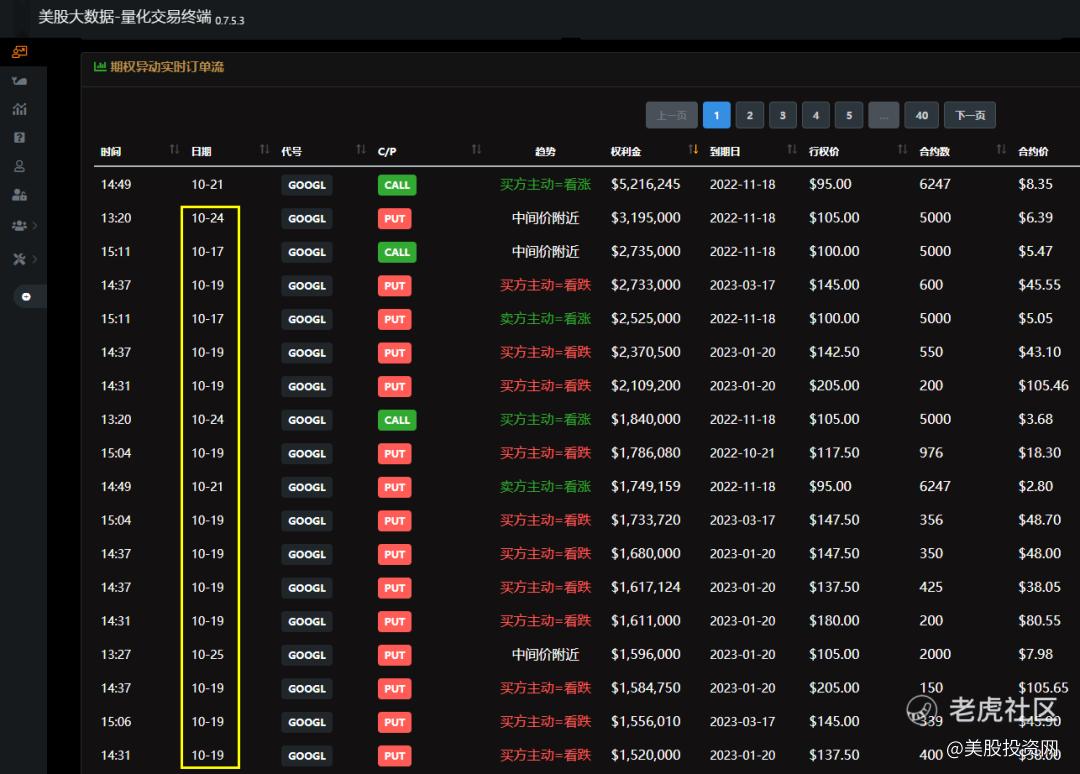Click the 期权异动实时订单流 panel title
The width and height of the screenshot is (1080, 774).
pyautogui.click(x=167, y=67)
